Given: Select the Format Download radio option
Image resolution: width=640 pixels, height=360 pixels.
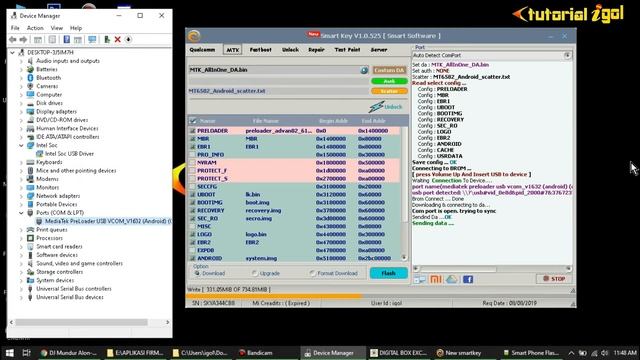Looking at the screenshot, I should click(312, 273).
